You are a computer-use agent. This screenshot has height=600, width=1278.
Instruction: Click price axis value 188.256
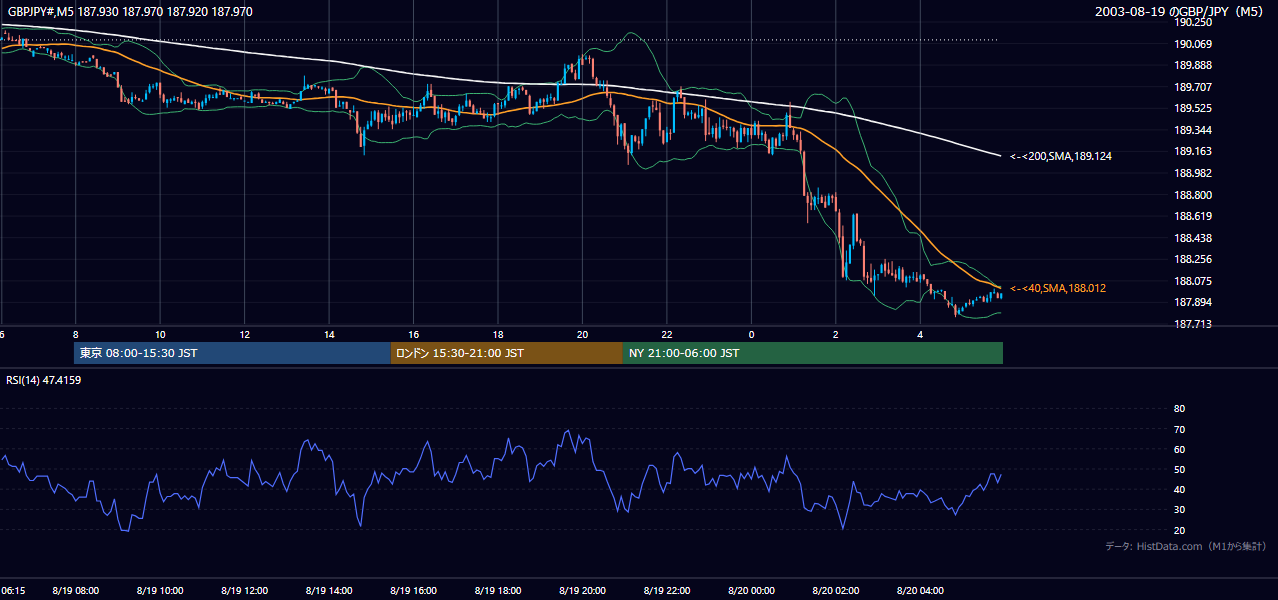pos(1193,259)
